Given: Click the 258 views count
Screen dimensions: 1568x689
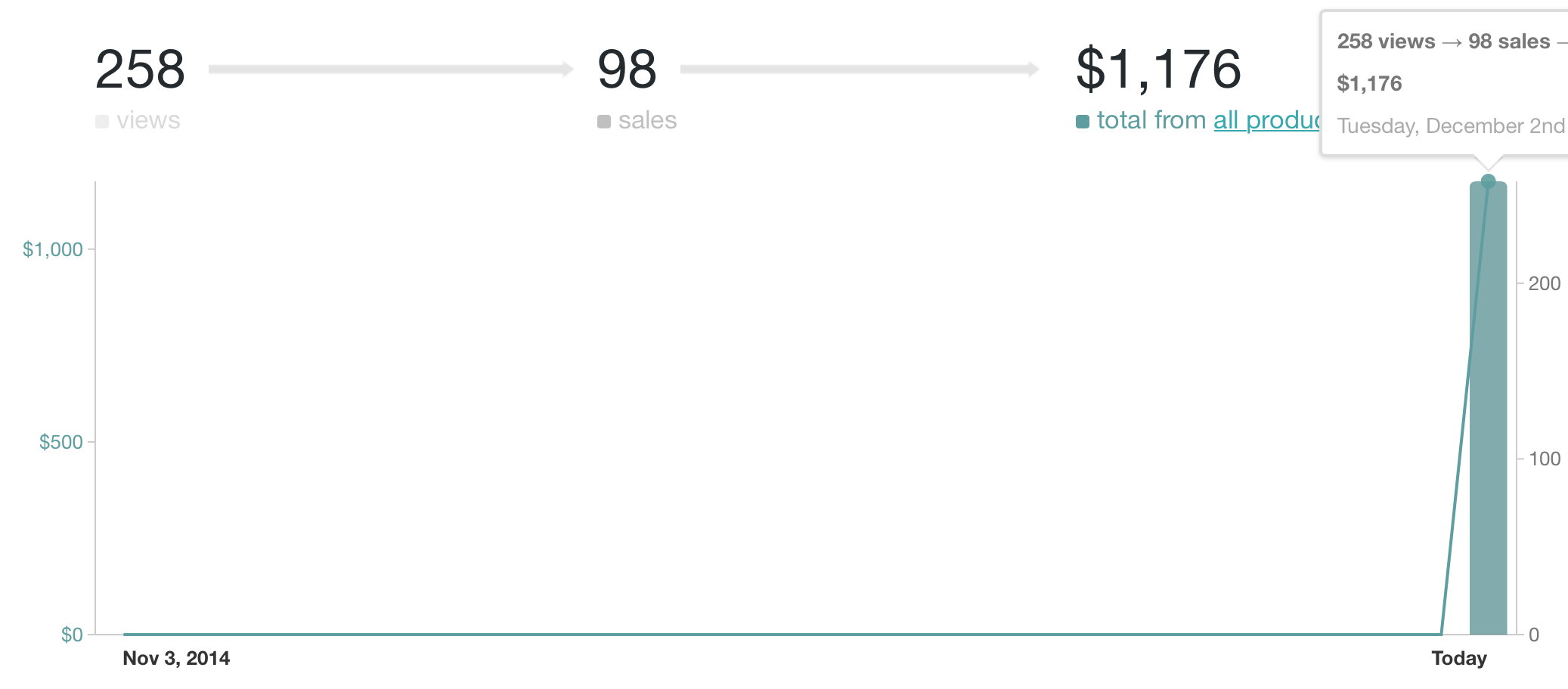Looking at the screenshot, I should [140, 70].
